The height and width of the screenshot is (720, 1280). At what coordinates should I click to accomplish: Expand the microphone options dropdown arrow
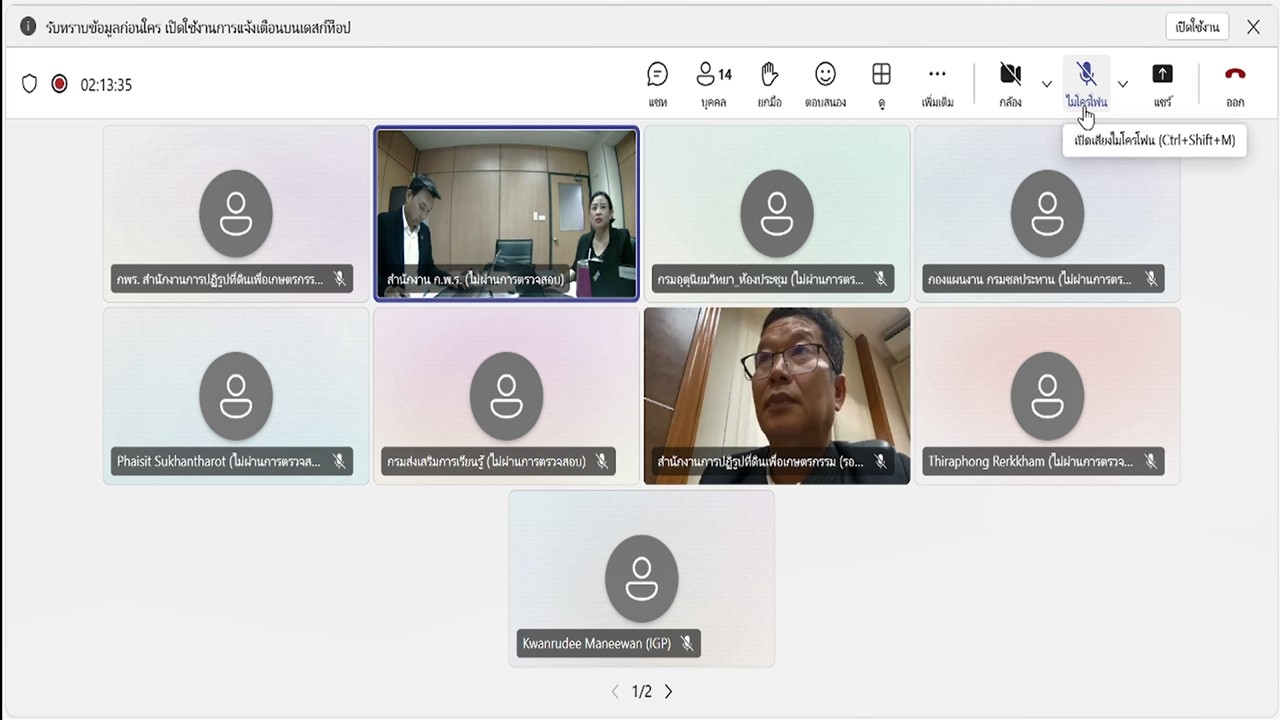coord(1122,84)
